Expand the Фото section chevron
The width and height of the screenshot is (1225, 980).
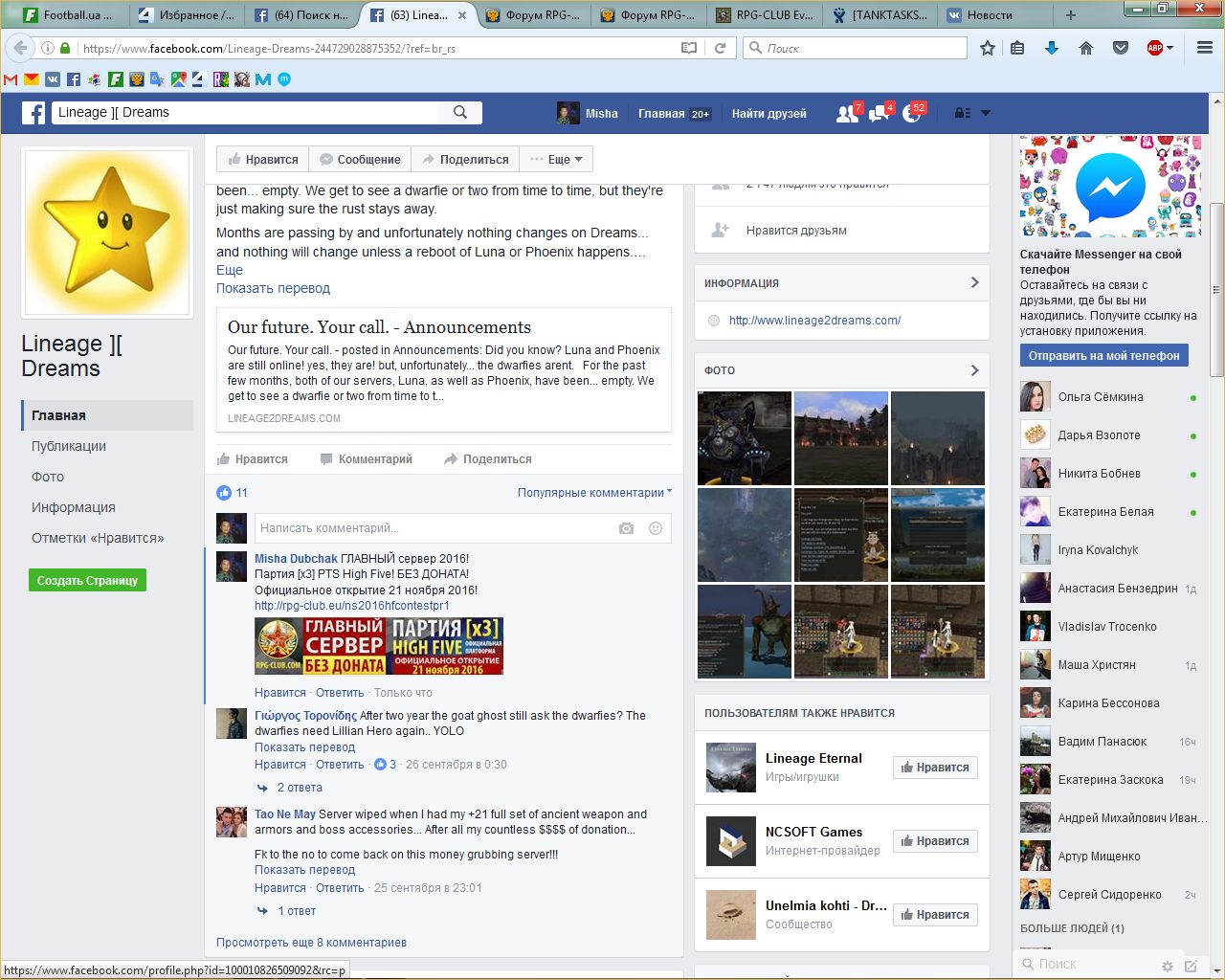[x=974, y=370]
